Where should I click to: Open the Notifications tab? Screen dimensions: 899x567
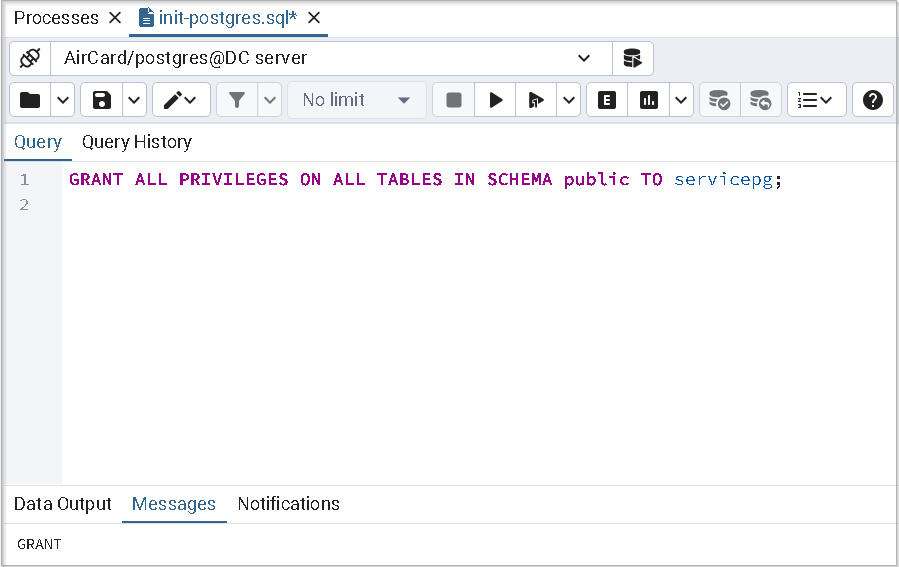(288, 504)
